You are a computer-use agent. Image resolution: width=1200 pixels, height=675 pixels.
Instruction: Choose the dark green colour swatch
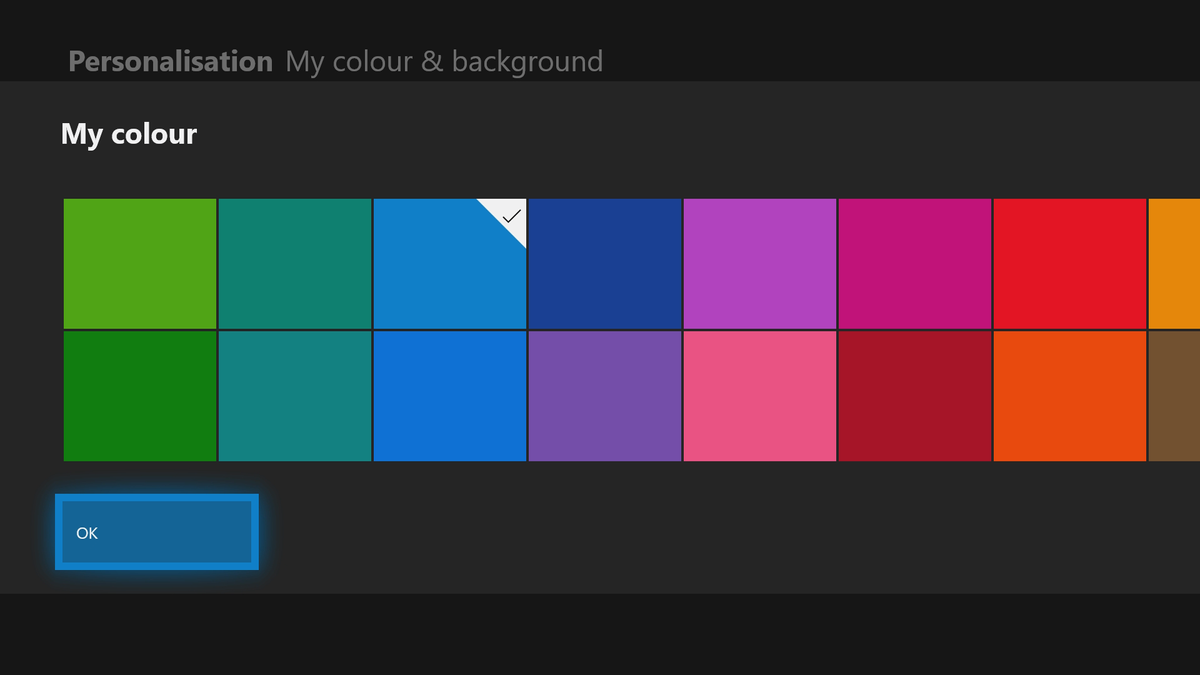pyautogui.click(x=140, y=396)
